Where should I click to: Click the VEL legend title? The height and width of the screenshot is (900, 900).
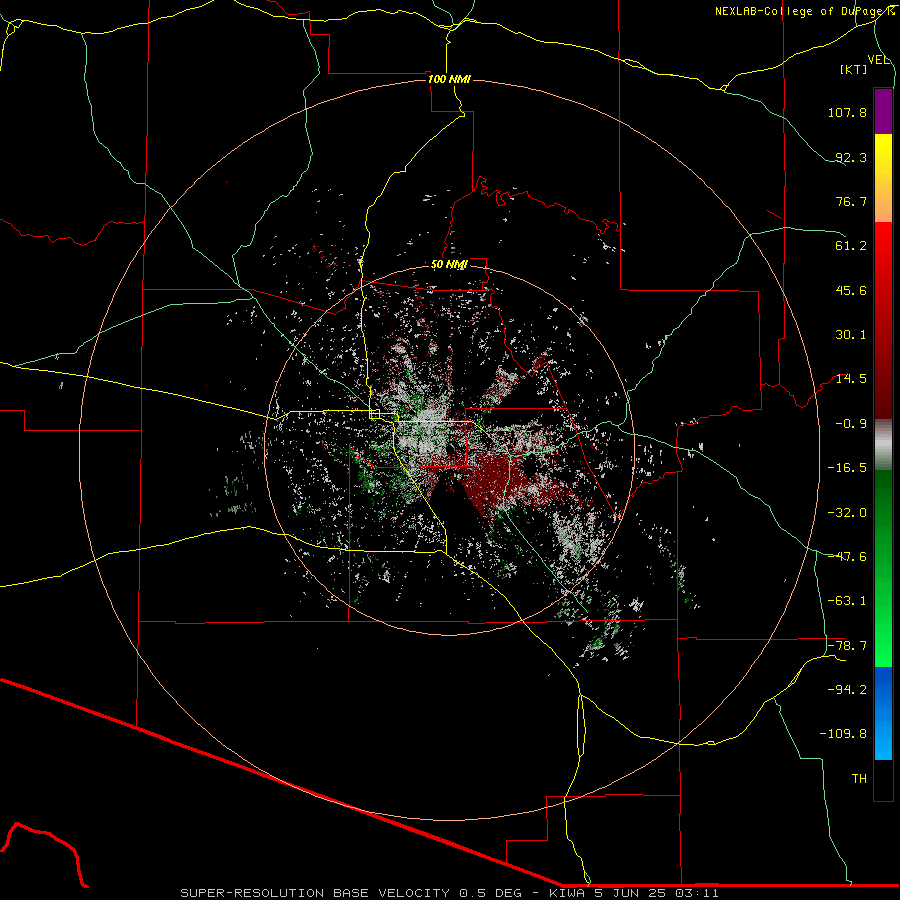pos(878,60)
